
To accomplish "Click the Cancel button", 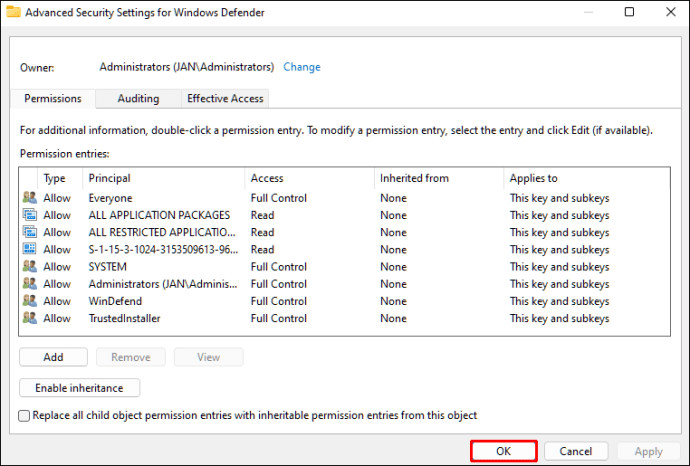I will pyautogui.click(x=576, y=451).
